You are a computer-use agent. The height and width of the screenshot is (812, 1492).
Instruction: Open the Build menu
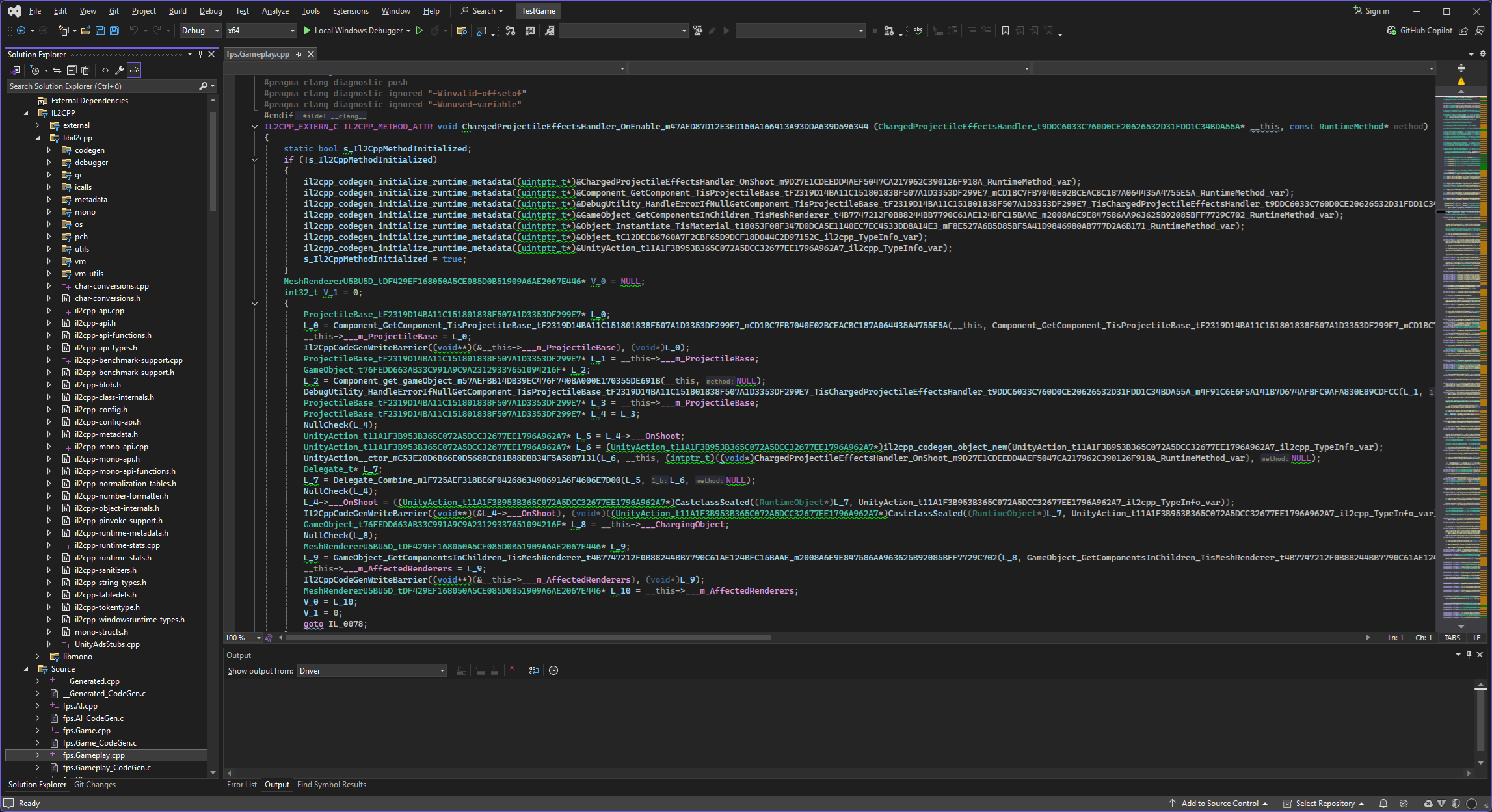178,11
